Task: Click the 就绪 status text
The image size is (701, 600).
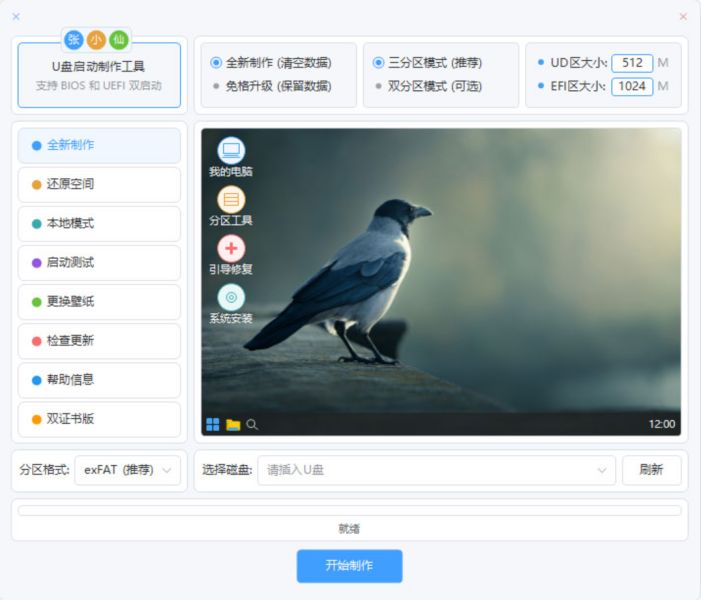Action: click(349, 529)
